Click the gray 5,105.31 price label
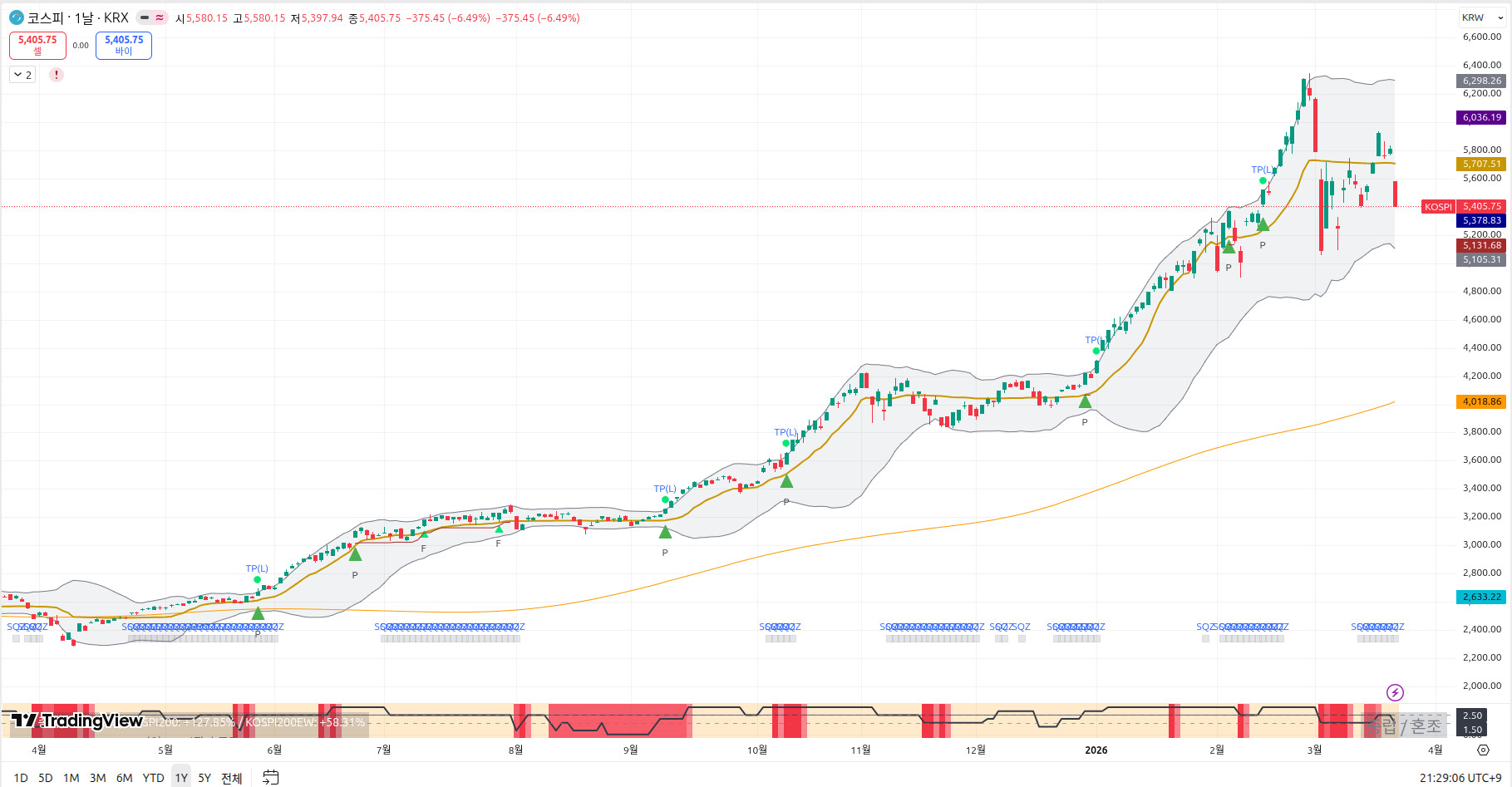 [1482, 259]
